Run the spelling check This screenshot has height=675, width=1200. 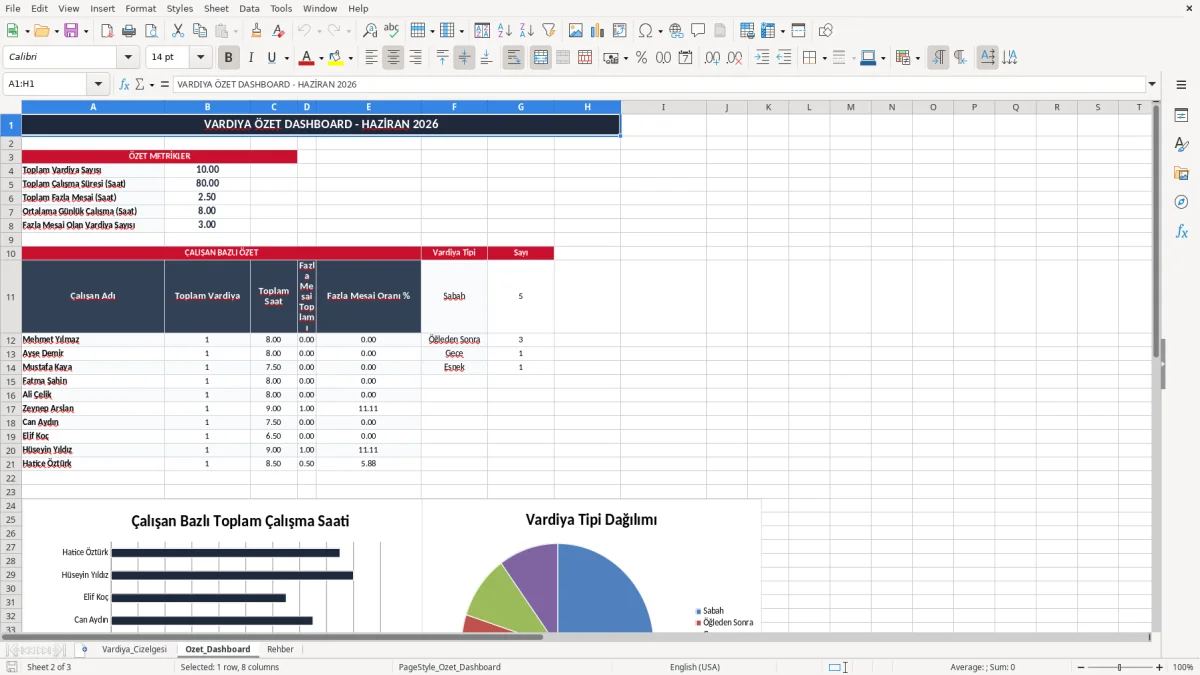(x=392, y=31)
